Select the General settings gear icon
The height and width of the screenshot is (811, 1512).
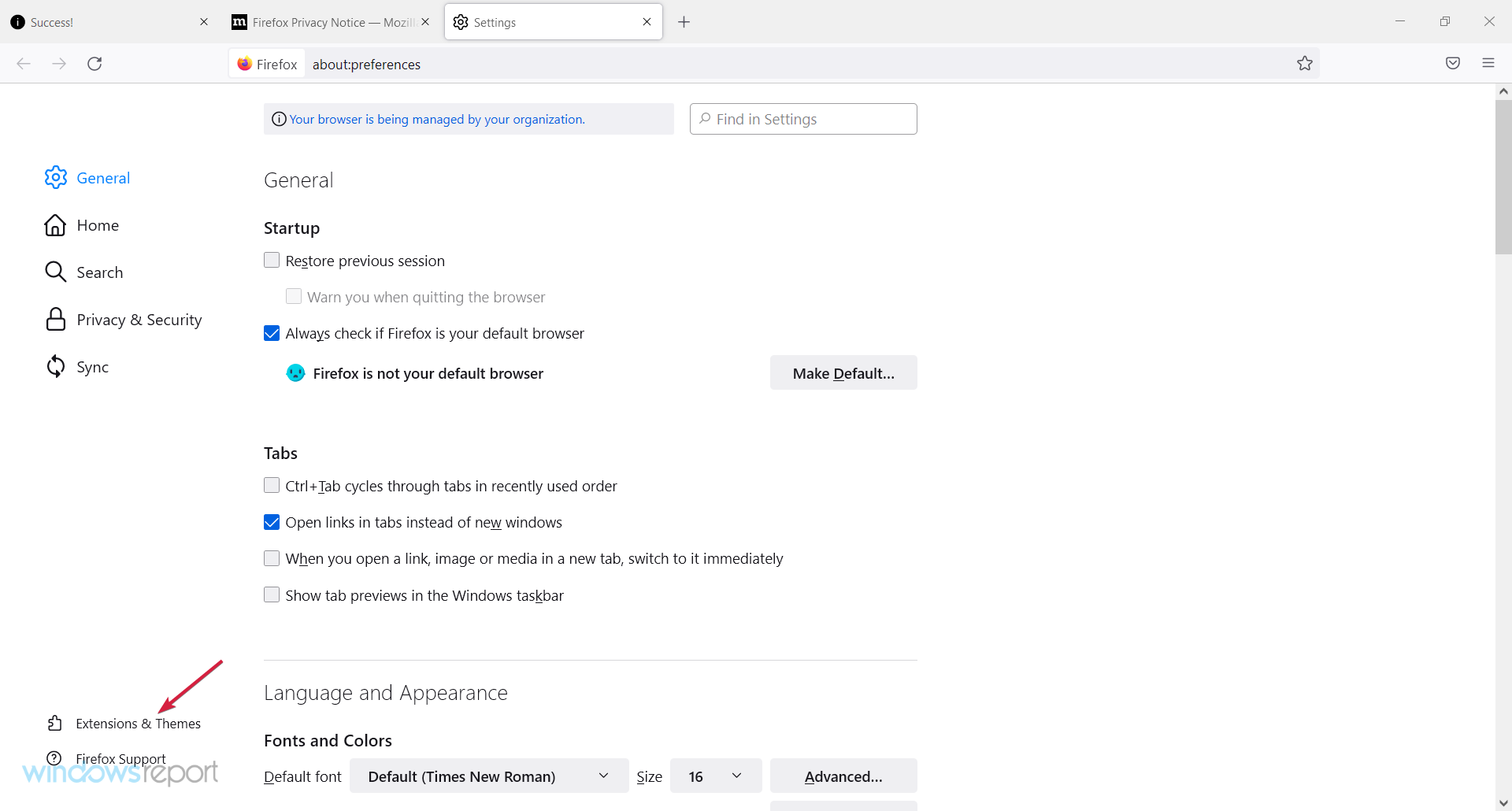55,177
